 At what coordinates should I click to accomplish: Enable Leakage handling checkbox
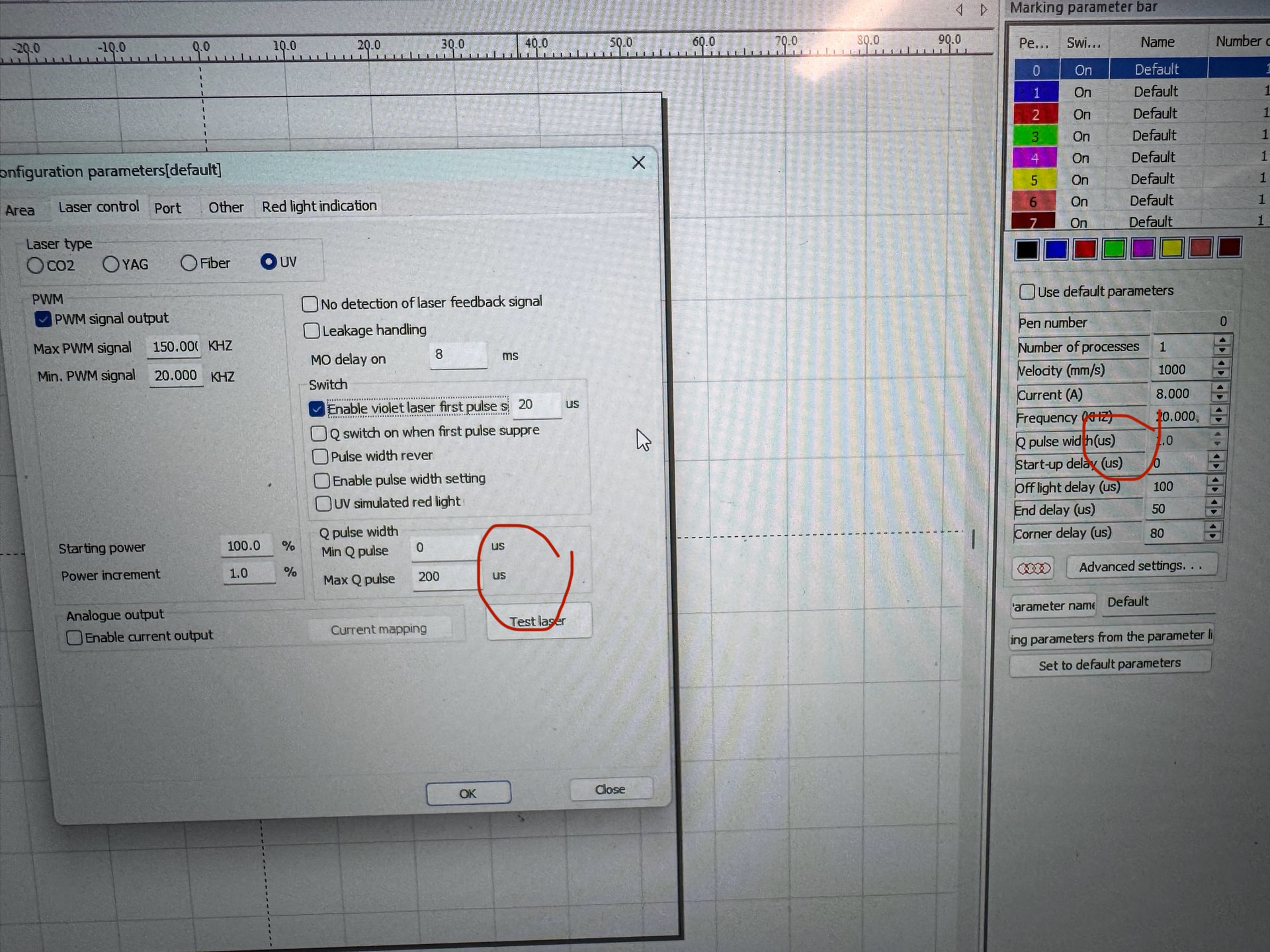click(312, 331)
